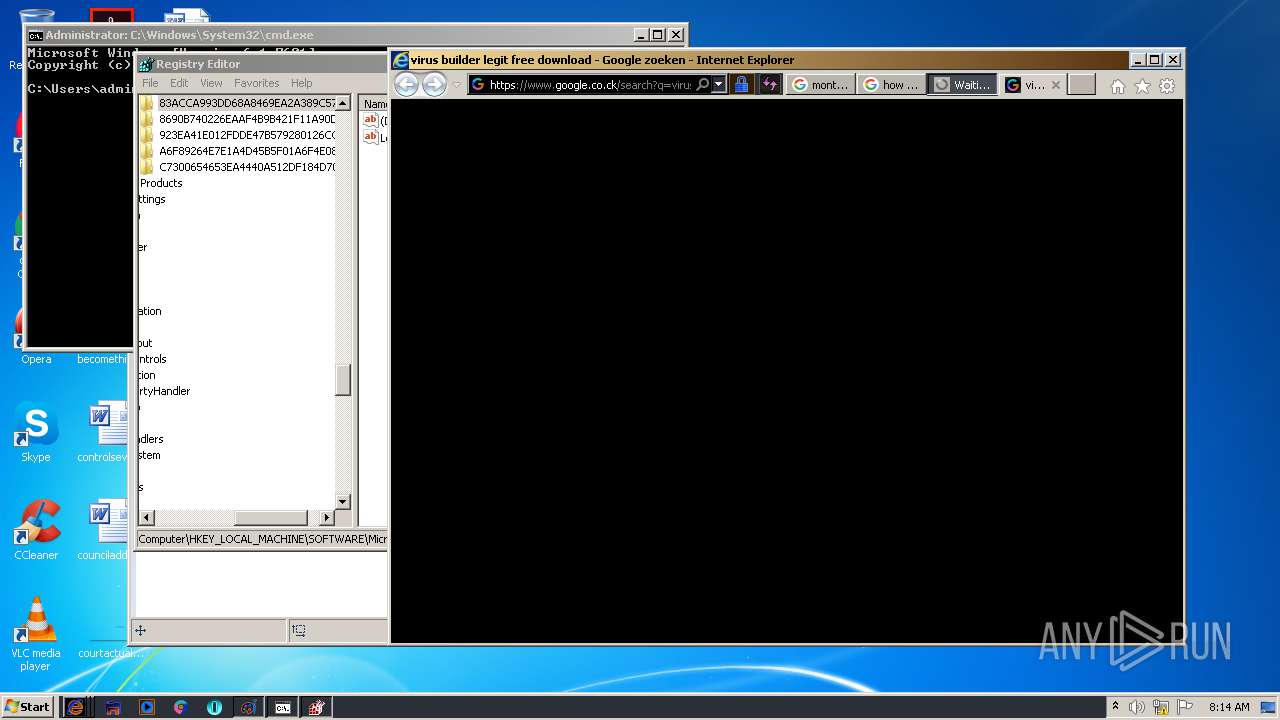Click the Registry Editor path status bar

point(261,539)
